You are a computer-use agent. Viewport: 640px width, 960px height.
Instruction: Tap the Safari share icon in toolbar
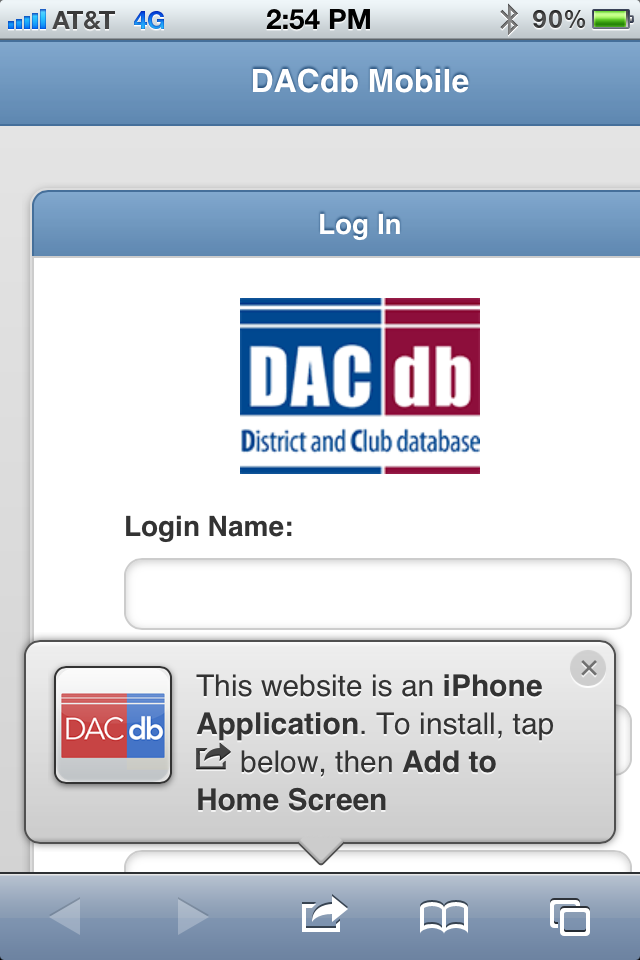pyautogui.click(x=324, y=915)
